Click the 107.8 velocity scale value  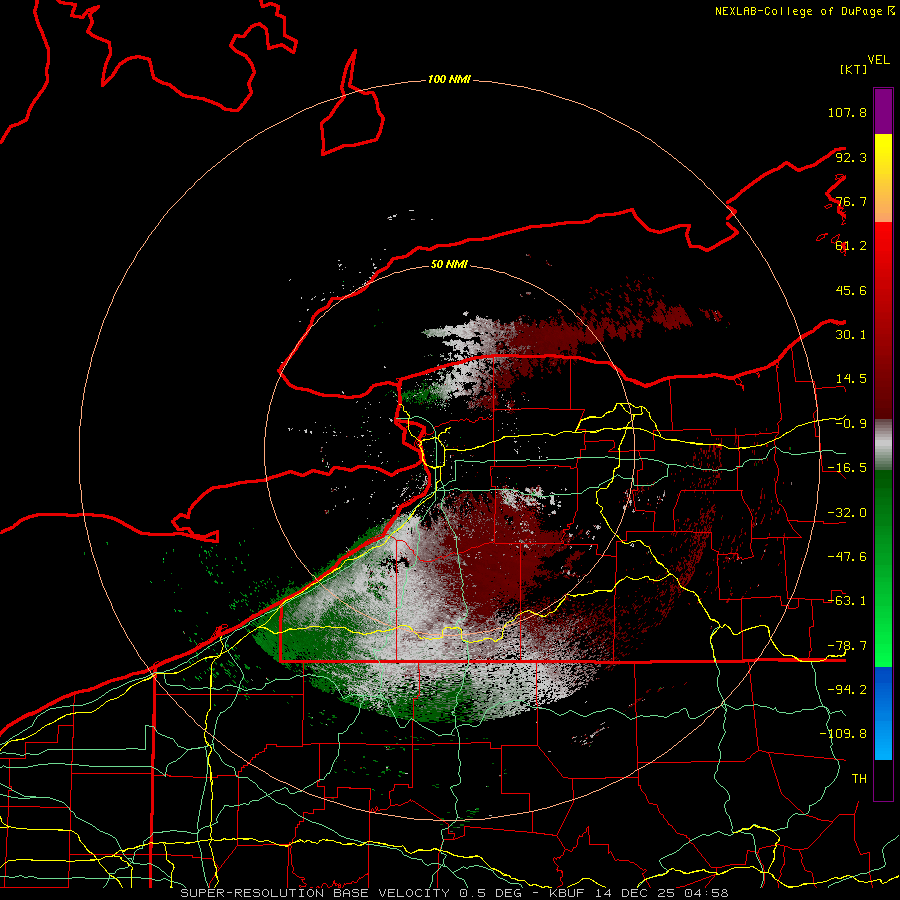click(847, 112)
